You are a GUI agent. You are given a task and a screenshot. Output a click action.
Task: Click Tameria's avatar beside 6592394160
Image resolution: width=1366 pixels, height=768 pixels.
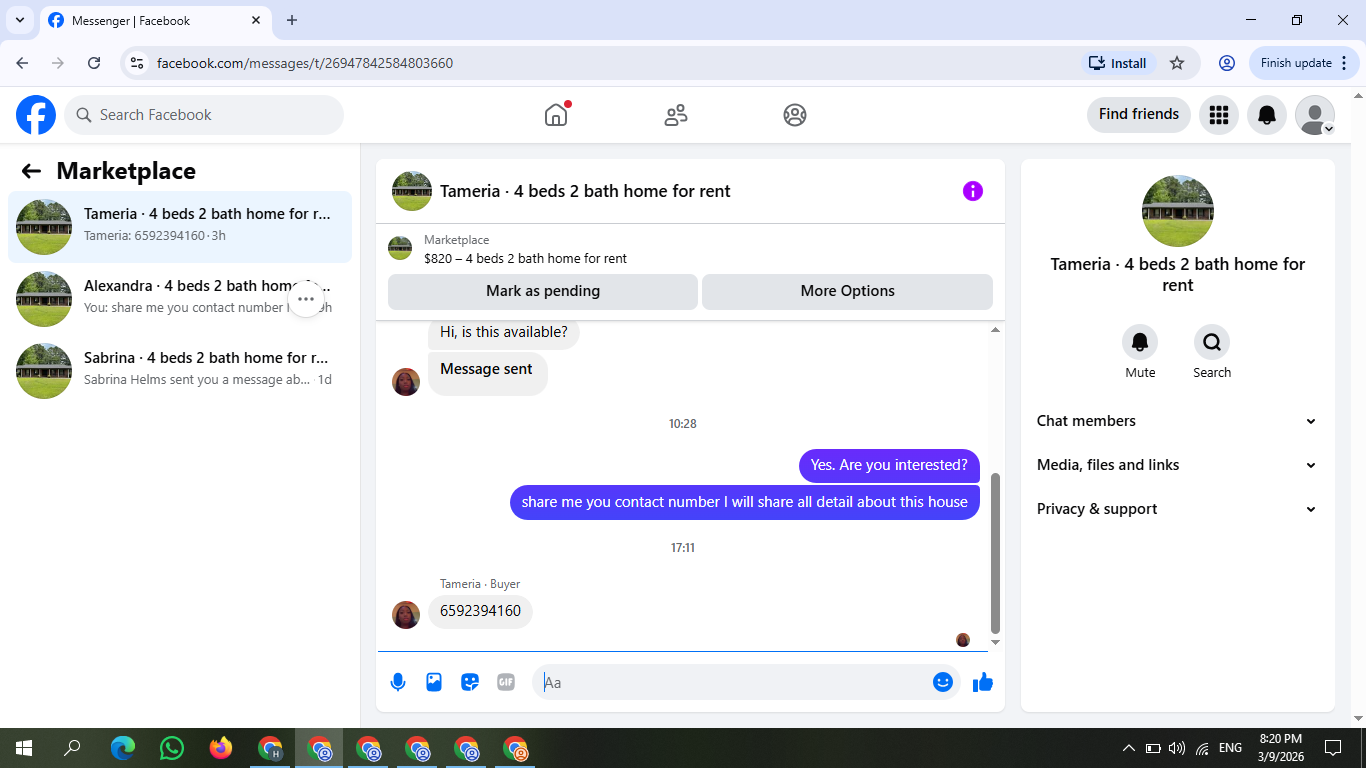[x=406, y=614]
